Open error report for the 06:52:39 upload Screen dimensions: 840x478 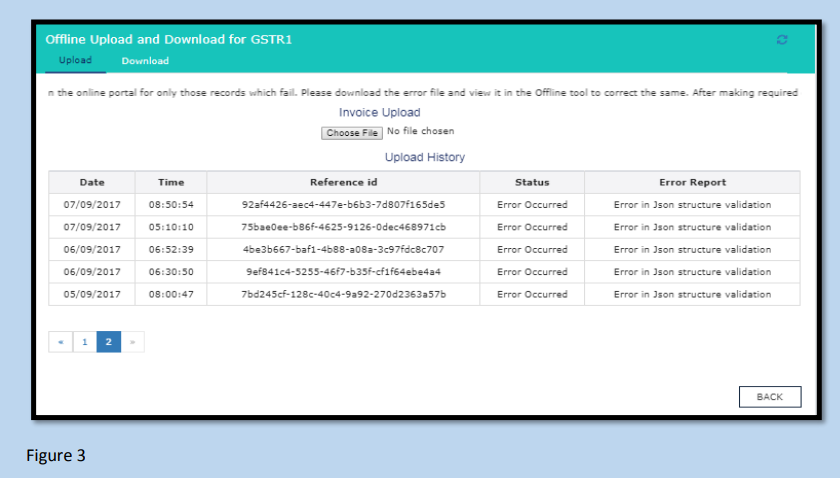[x=692, y=249]
